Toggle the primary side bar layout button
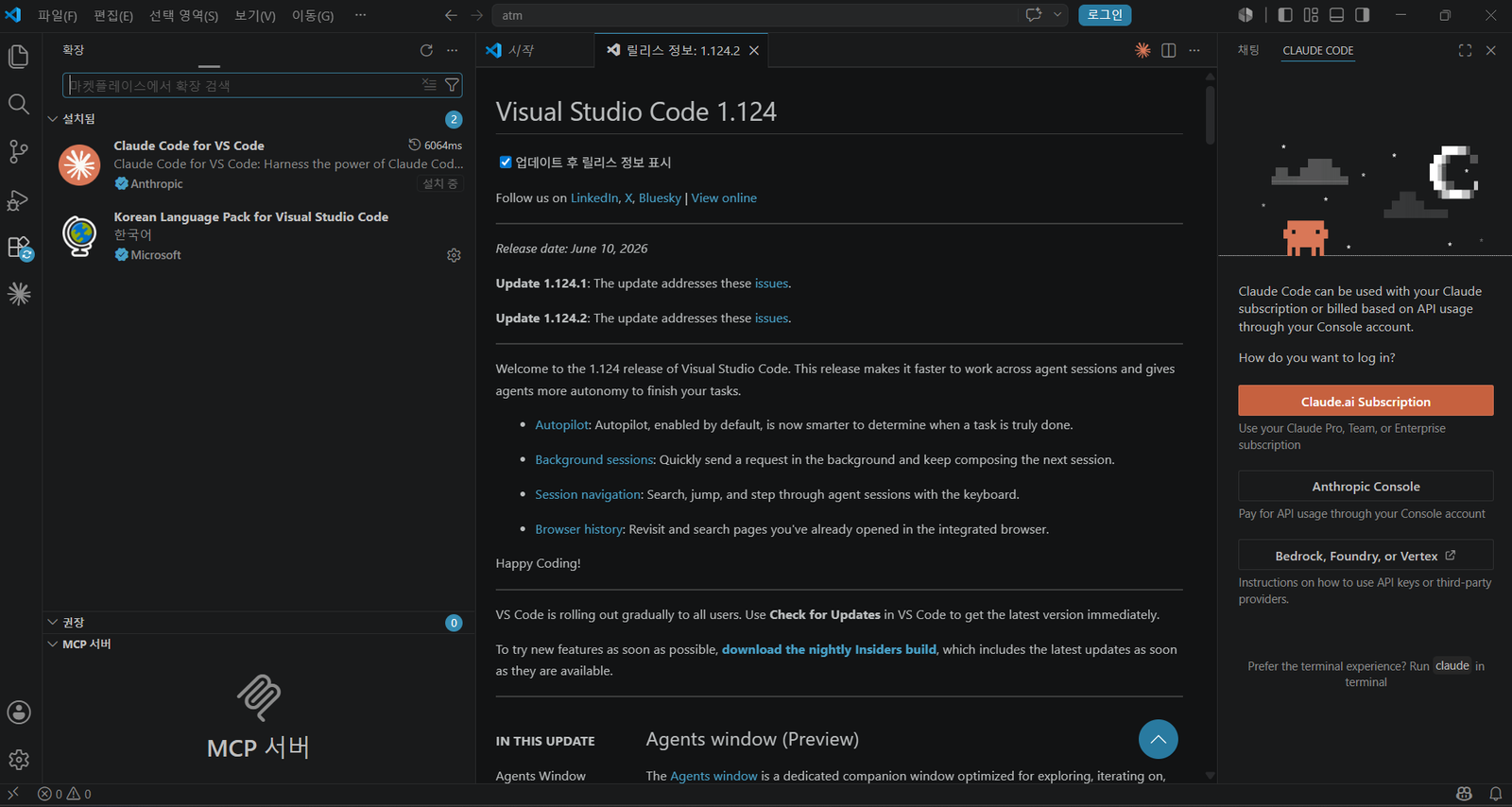The image size is (1512, 807). pyautogui.click(x=1285, y=15)
